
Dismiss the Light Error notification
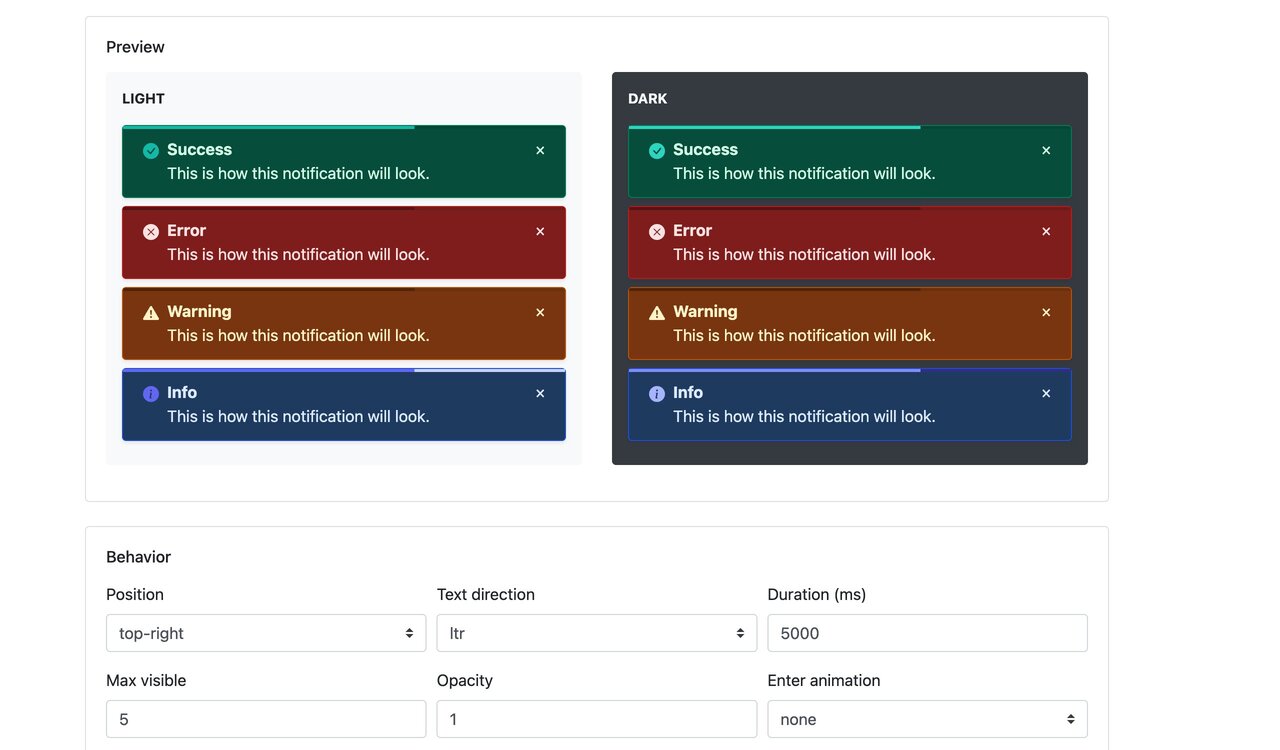pyautogui.click(x=540, y=231)
